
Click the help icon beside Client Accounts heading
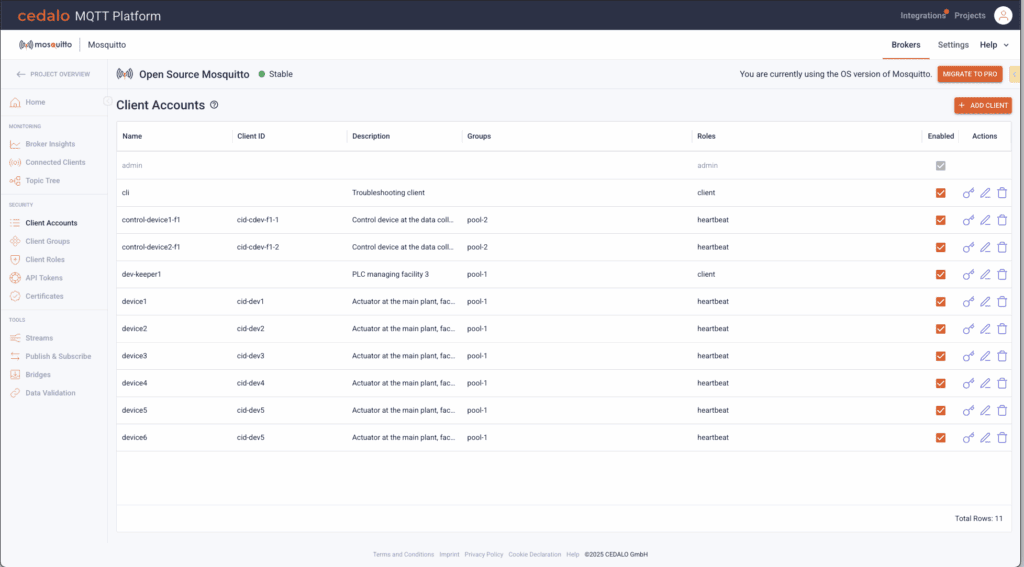[214, 105]
